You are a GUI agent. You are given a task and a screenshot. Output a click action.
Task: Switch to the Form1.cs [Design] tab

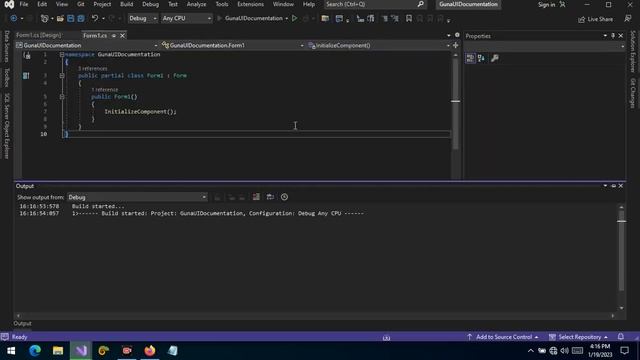coord(39,36)
